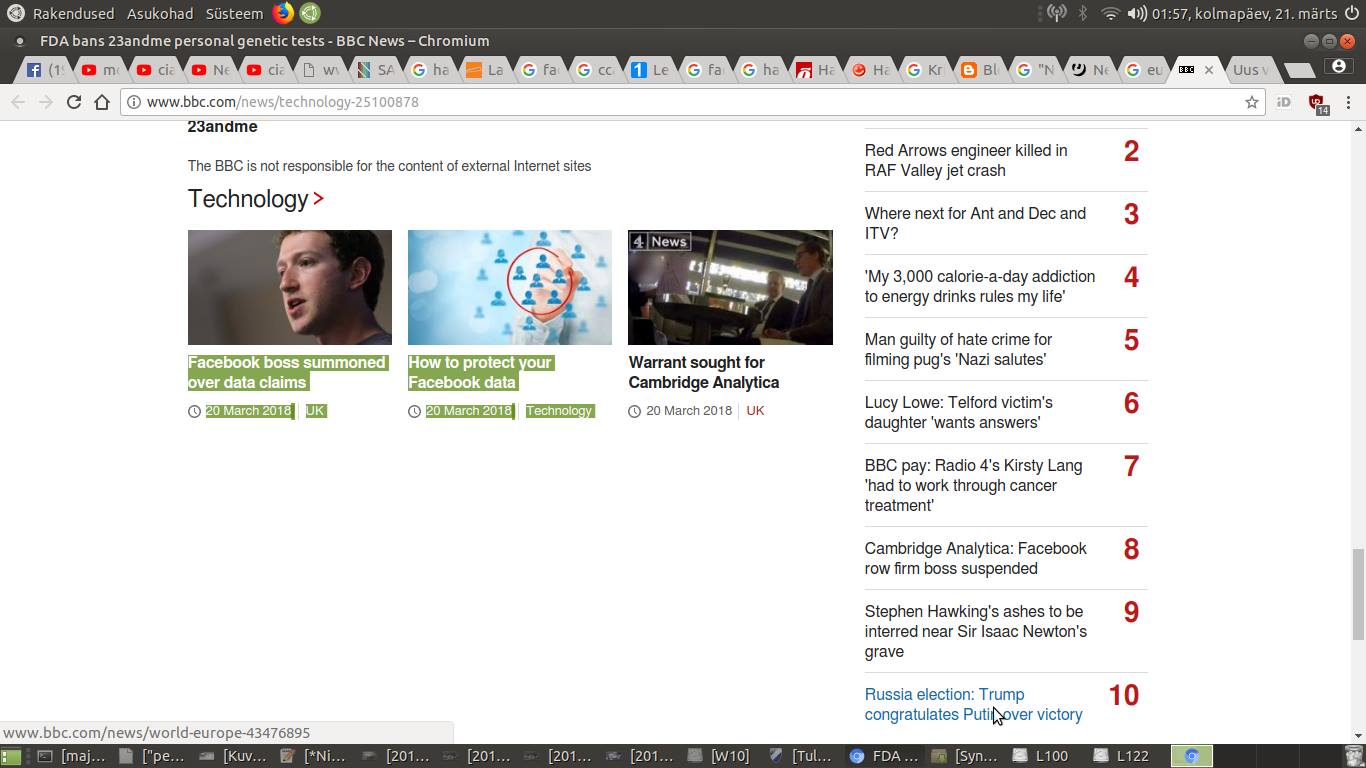Screen dimensions: 1366x768
Task: Reload the BBC page
Action: click(73, 102)
